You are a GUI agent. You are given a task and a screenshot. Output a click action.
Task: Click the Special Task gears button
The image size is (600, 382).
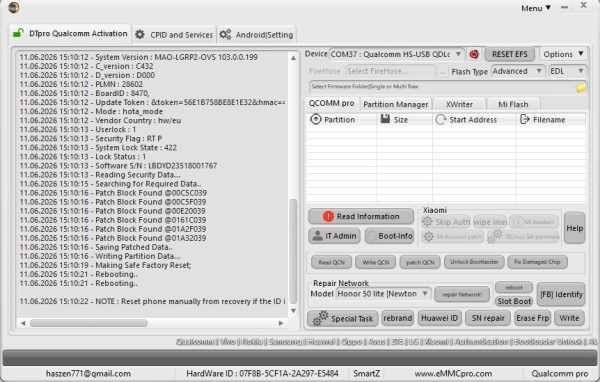[x=343, y=318]
